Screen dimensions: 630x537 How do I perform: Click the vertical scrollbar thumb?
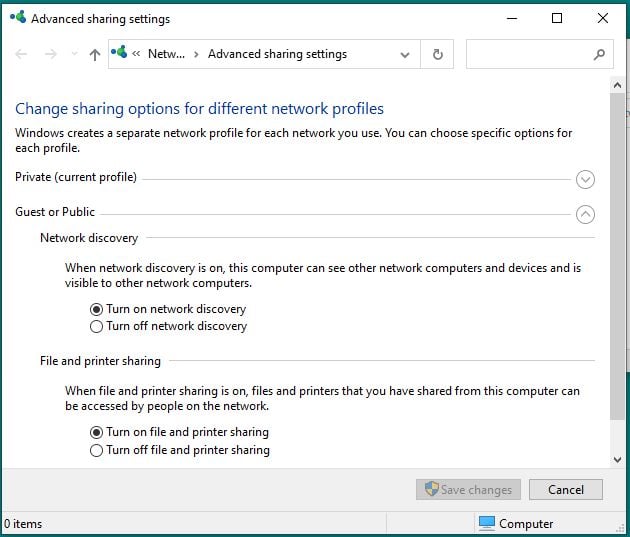click(x=617, y=257)
